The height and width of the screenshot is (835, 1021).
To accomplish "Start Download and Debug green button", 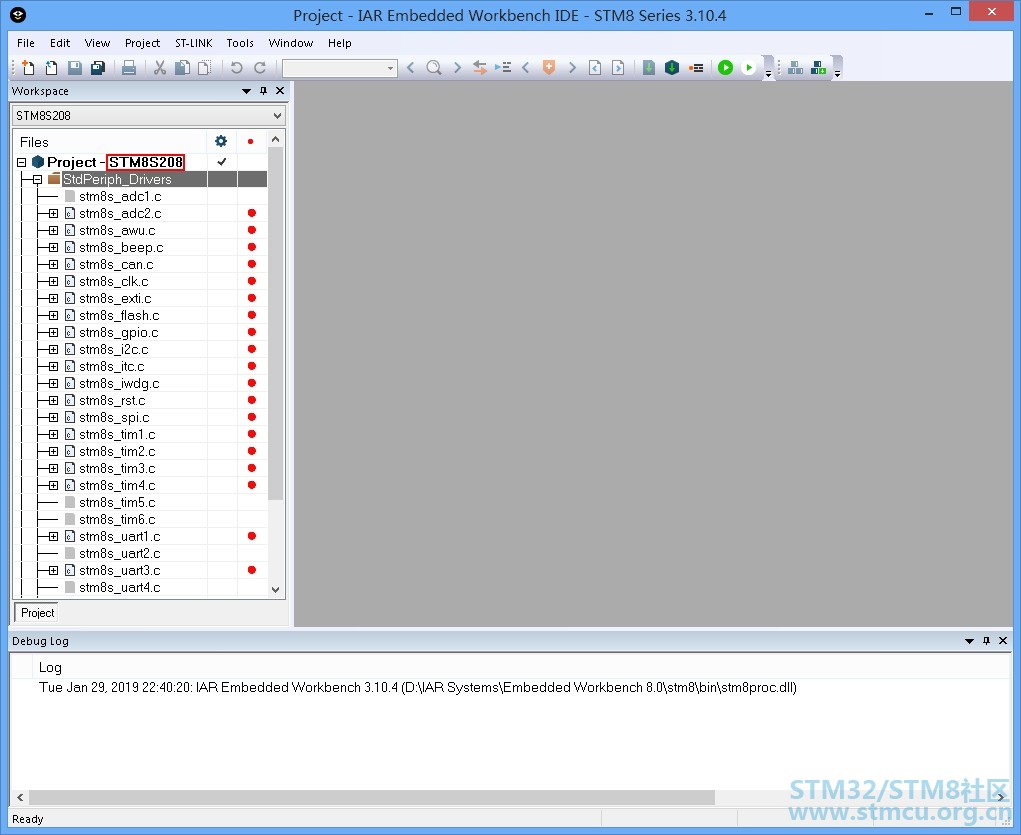I will pos(725,67).
